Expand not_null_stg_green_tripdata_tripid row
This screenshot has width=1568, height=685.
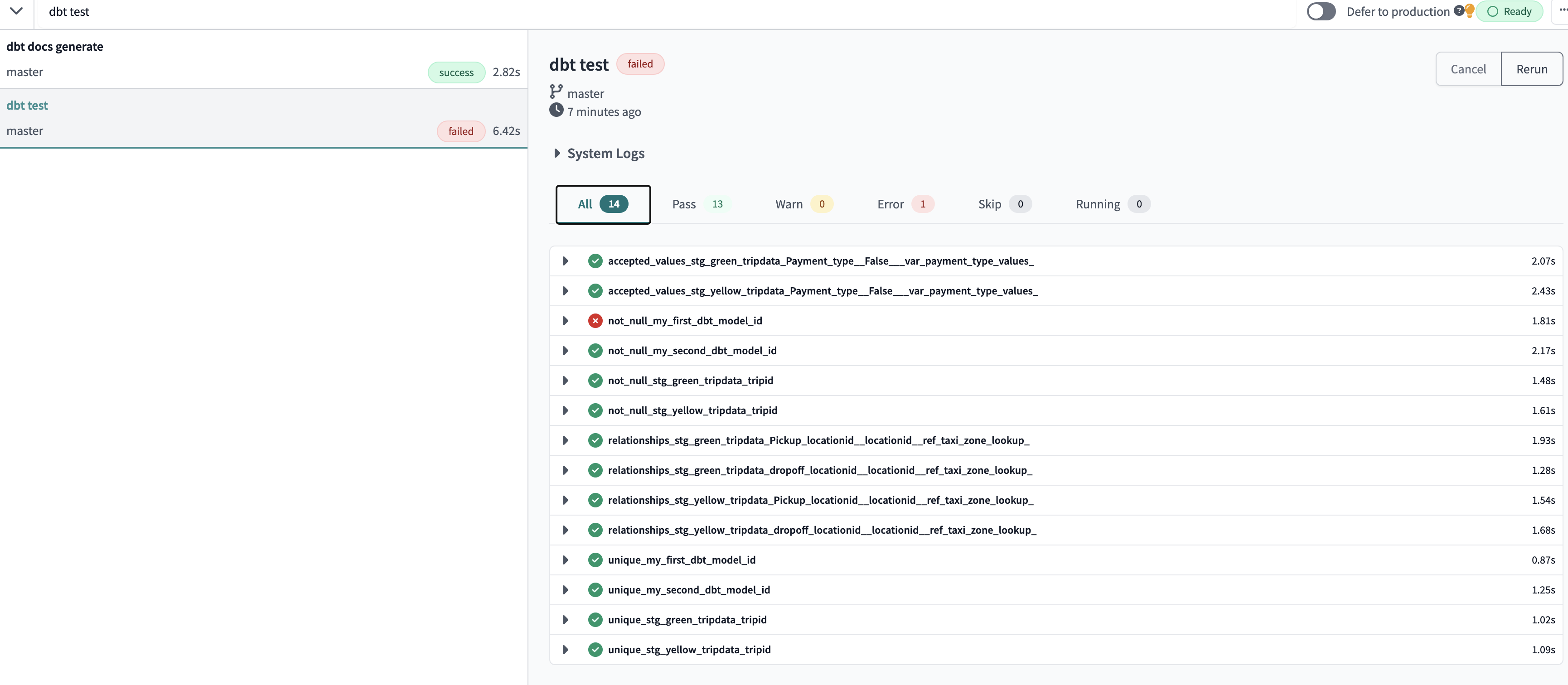566,380
